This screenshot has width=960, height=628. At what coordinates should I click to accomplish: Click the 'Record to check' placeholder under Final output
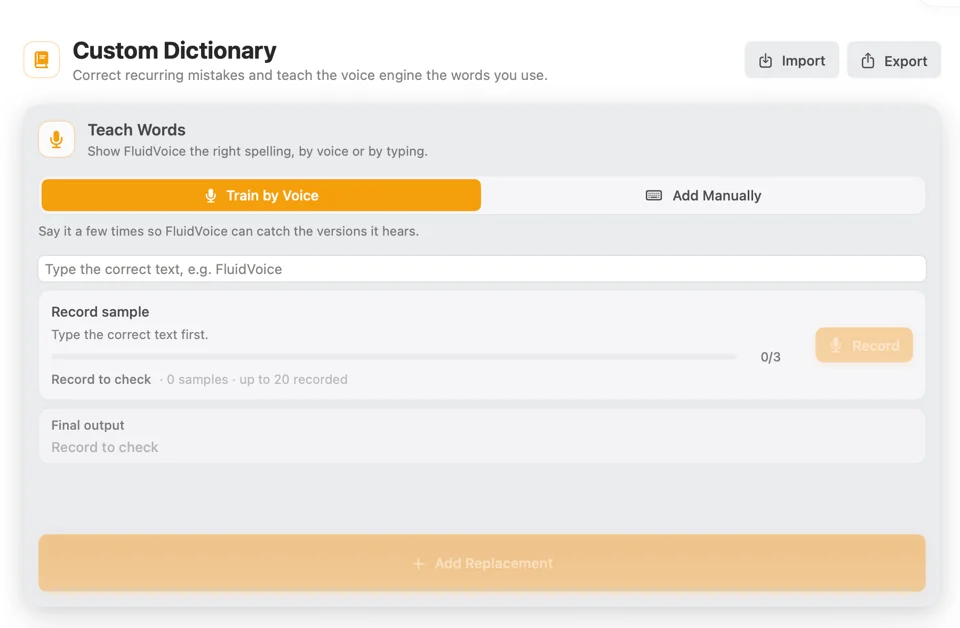pos(105,447)
